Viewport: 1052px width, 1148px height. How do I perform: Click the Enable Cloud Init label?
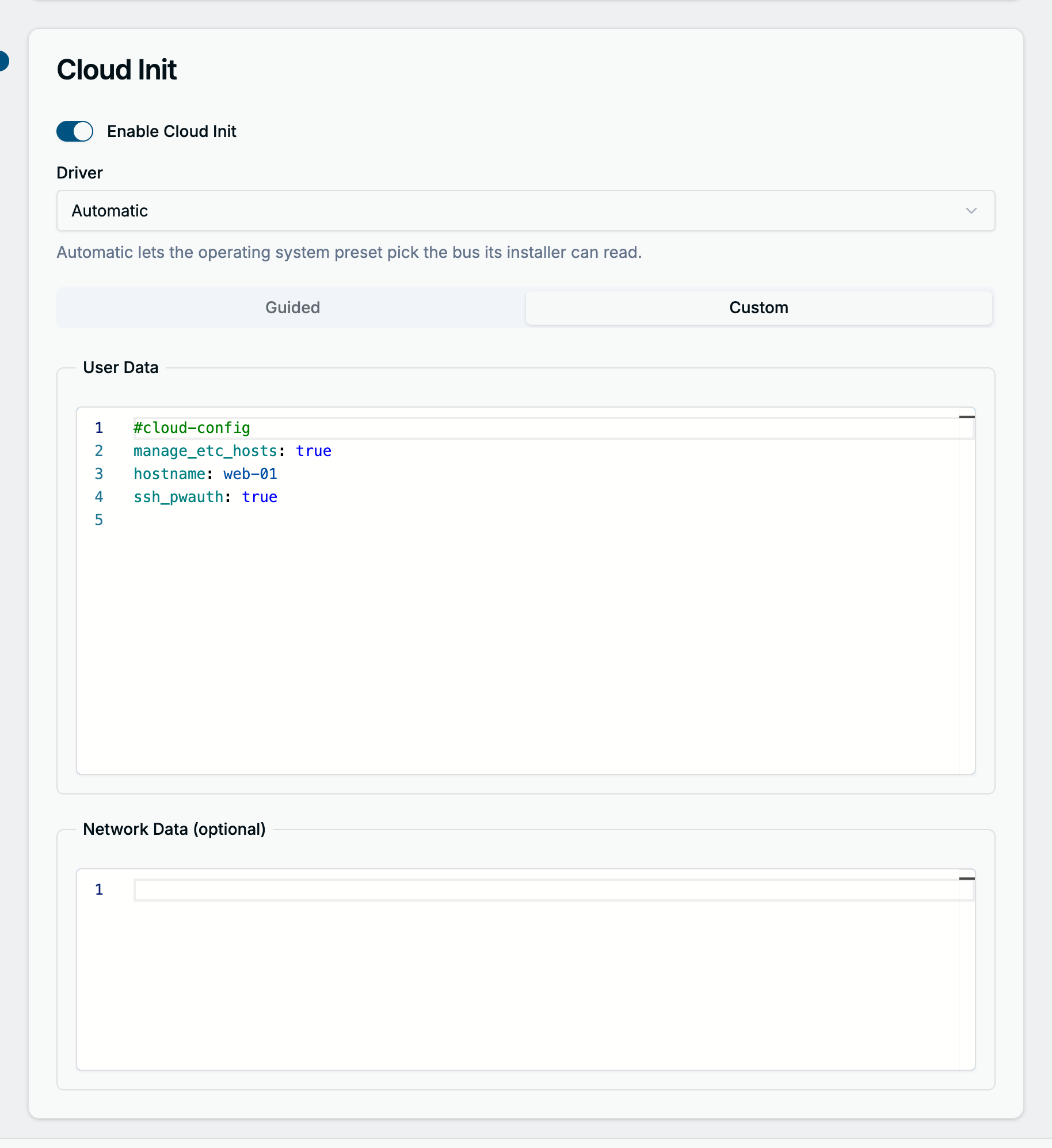[171, 131]
